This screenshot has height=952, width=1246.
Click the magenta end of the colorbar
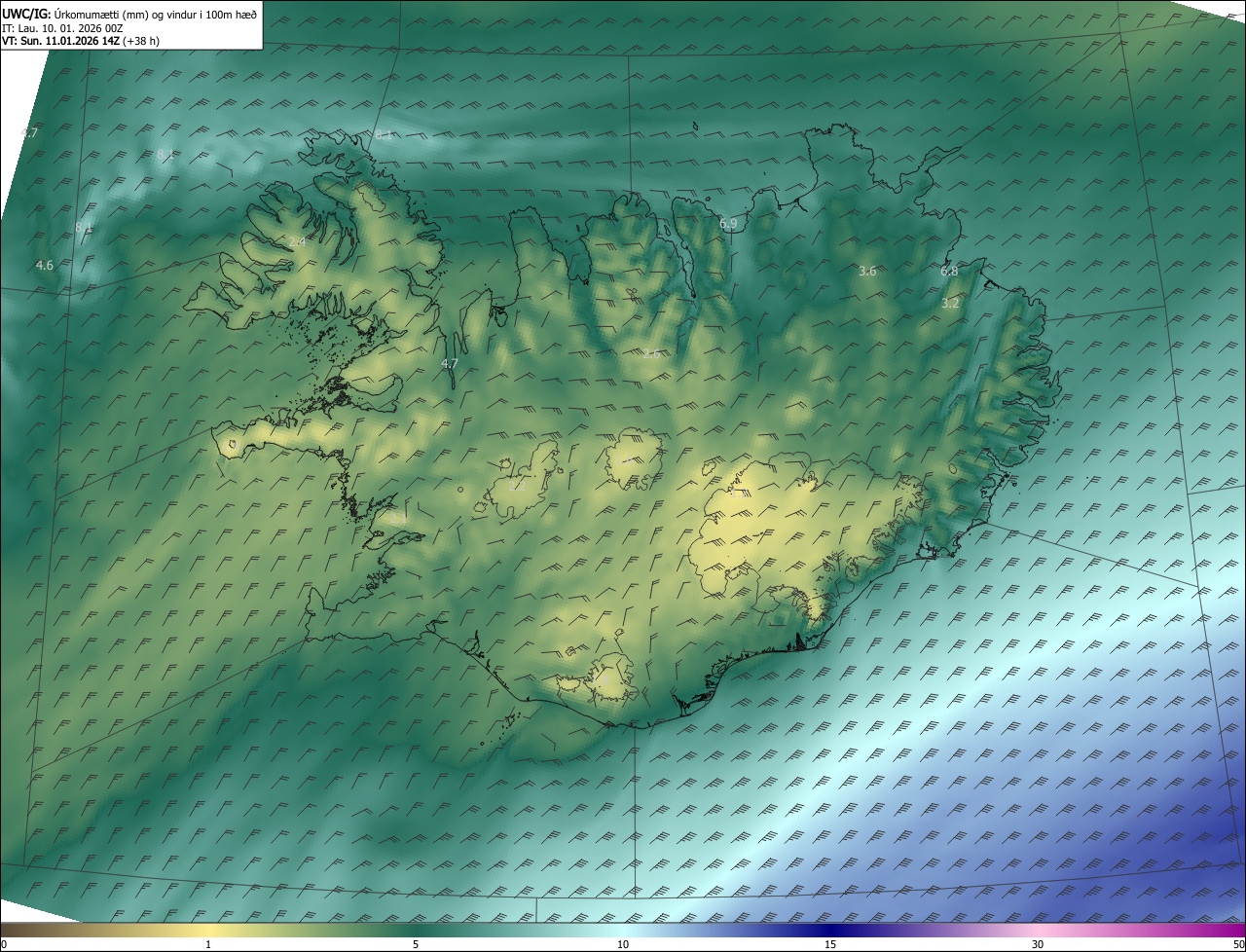point(1231,931)
